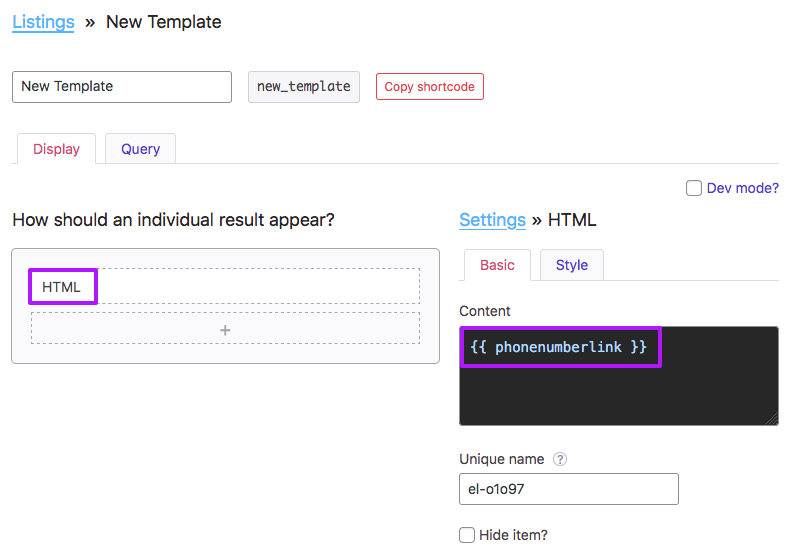The image size is (790, 560).
Task: Click the Unique name help question icon
Action: click(559, 459)
